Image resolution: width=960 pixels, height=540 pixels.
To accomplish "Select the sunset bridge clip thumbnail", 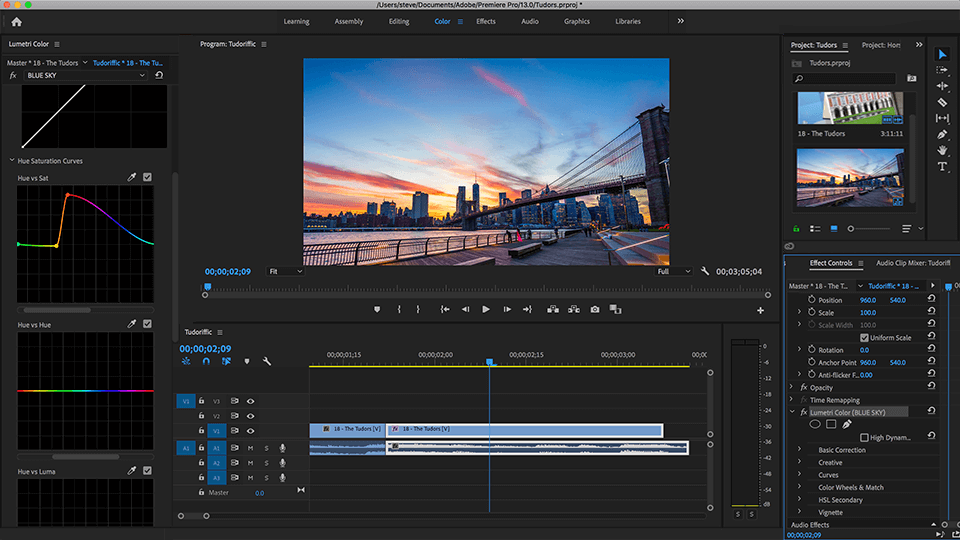I will pyautogui.click(x=850, y=178).
